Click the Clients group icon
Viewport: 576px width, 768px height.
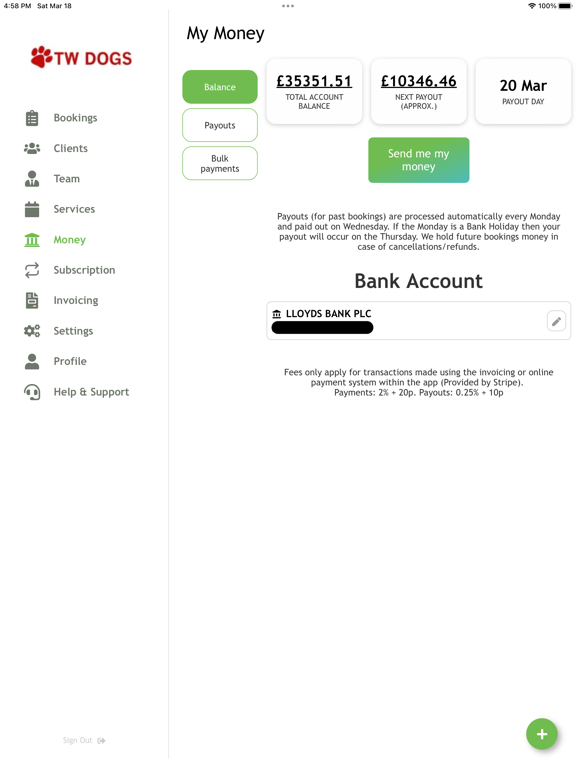32,148
